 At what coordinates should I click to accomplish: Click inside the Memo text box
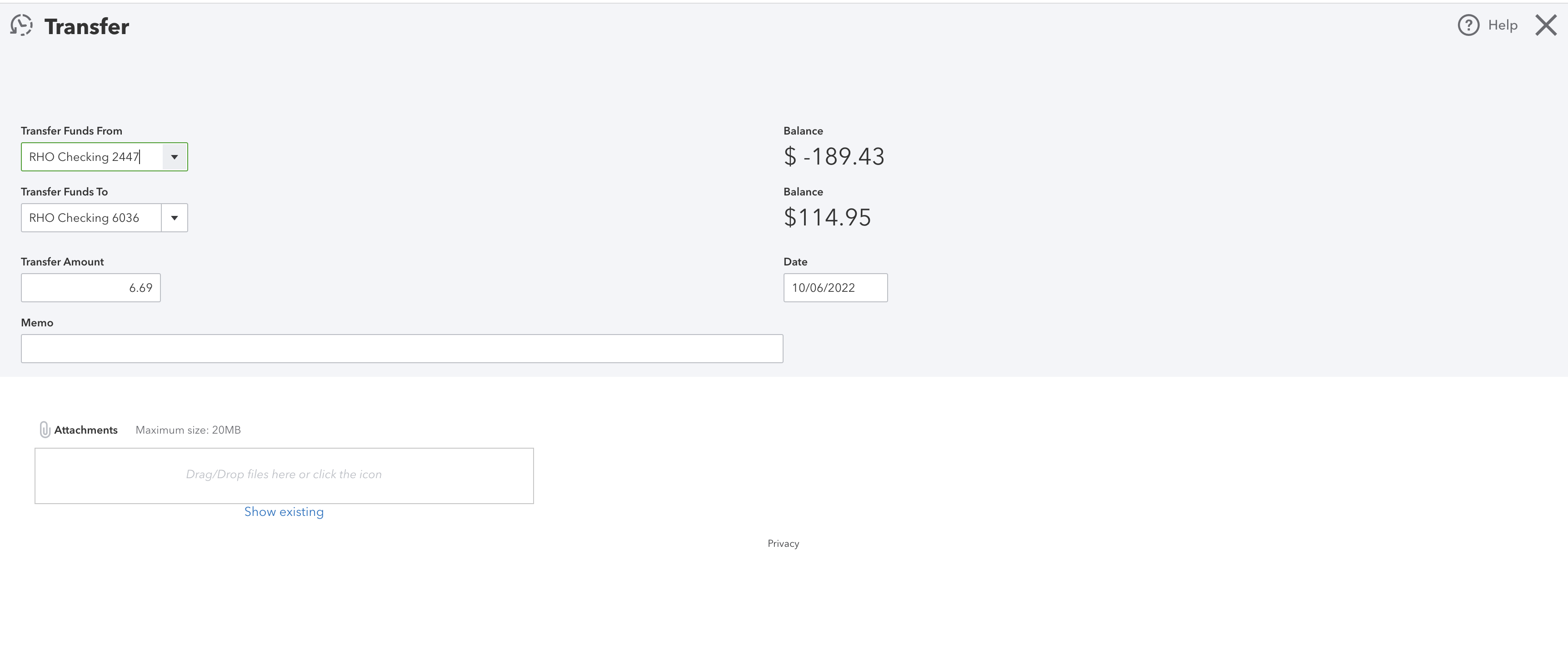click(x=402, y=349)
